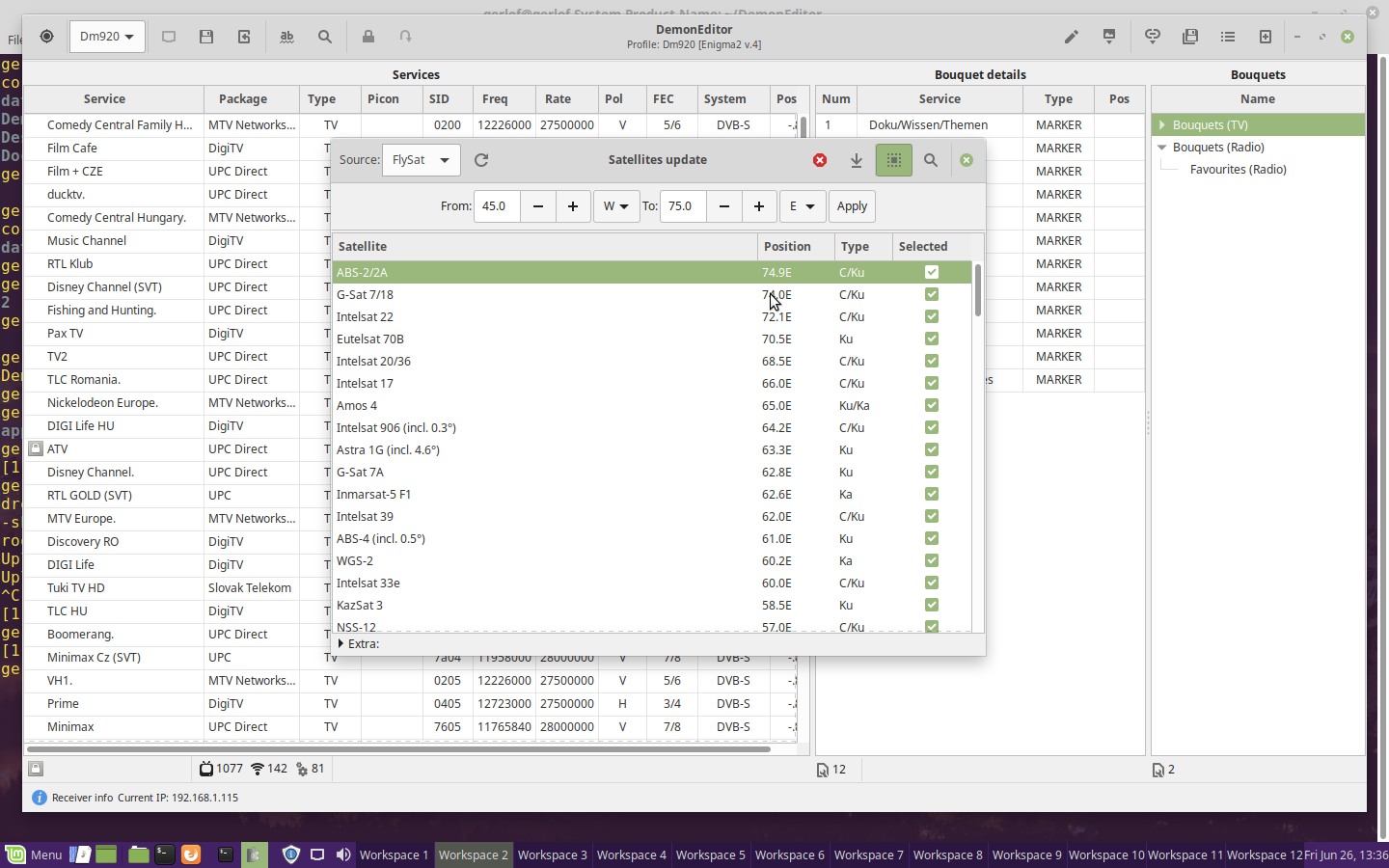The height and width of the screenshot is (868, 1389).
Task: Click the lock icon in services status bar
Action: [36, 769]
